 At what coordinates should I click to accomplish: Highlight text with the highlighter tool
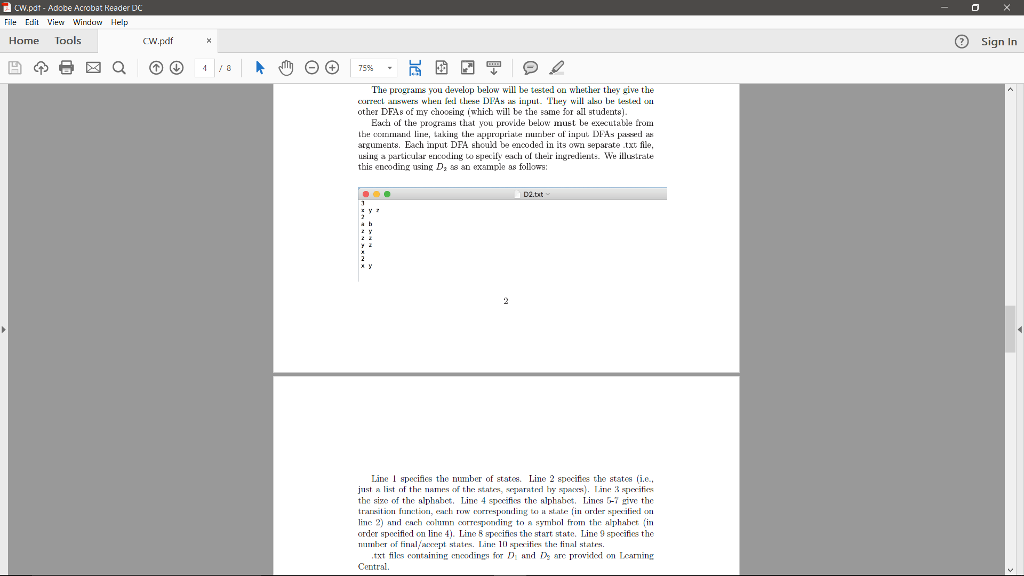pyautogui.click(x=556, y=67)
